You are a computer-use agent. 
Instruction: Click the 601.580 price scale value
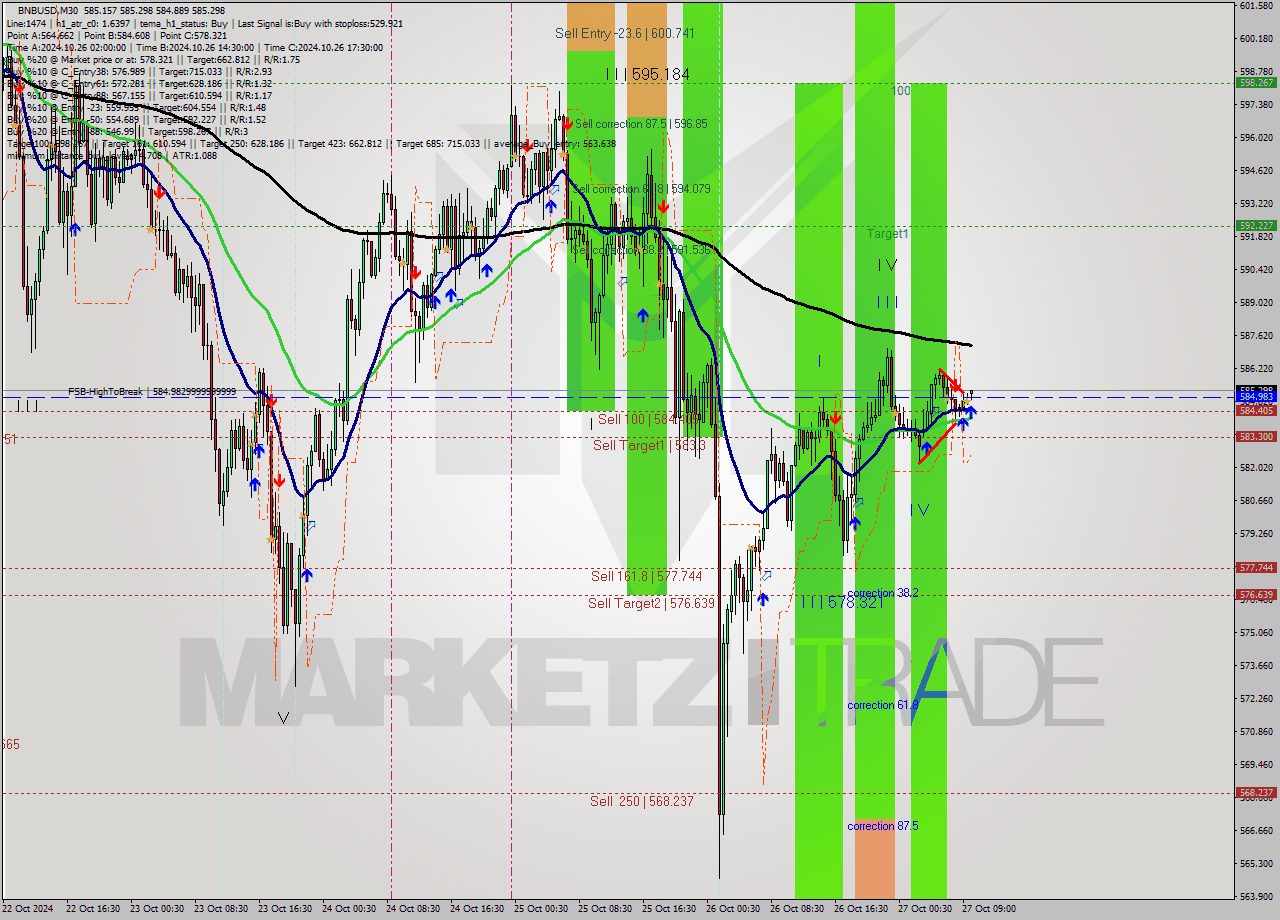(x=1255, y=5)
